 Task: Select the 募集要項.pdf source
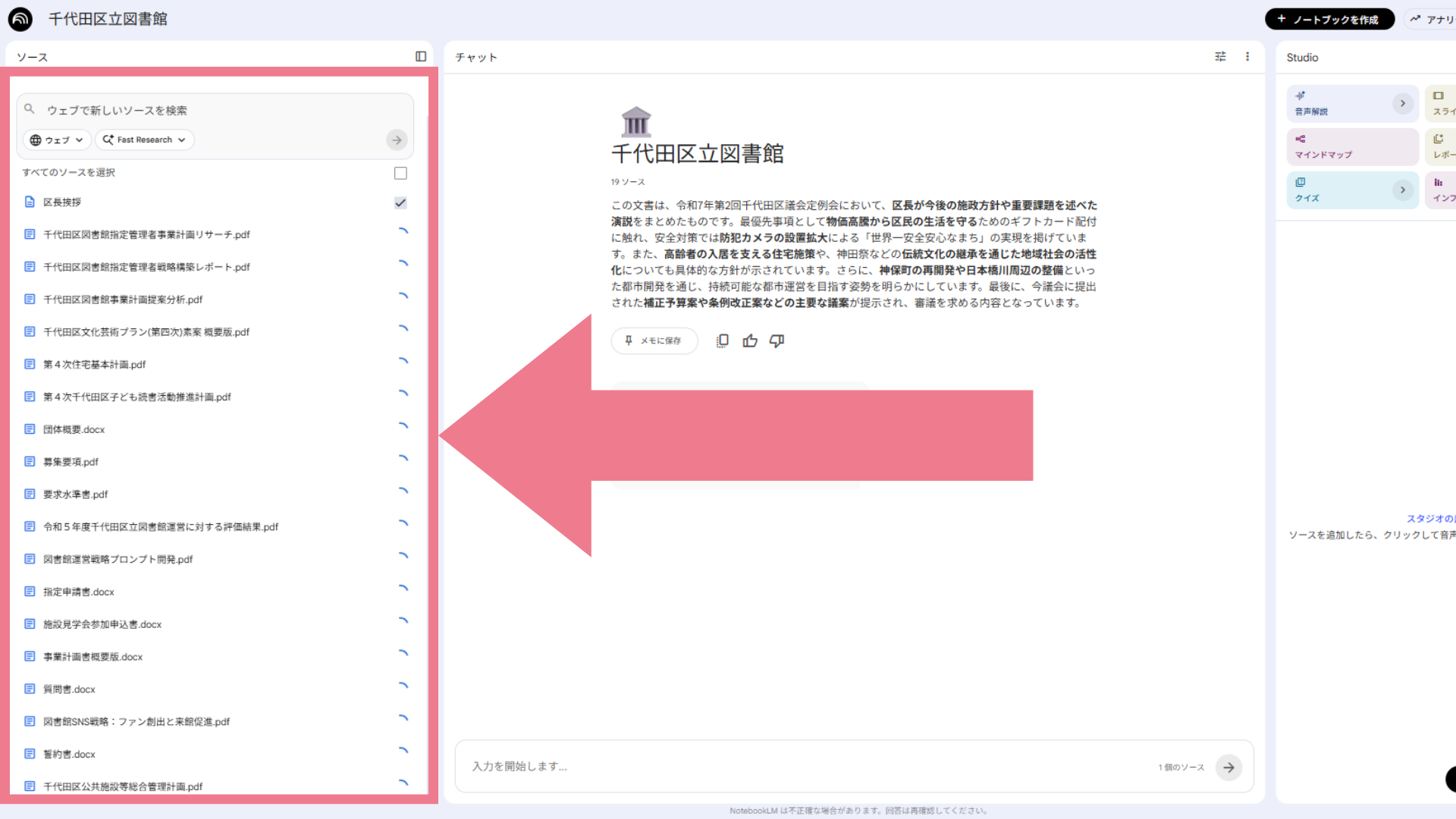pos(71,462)
